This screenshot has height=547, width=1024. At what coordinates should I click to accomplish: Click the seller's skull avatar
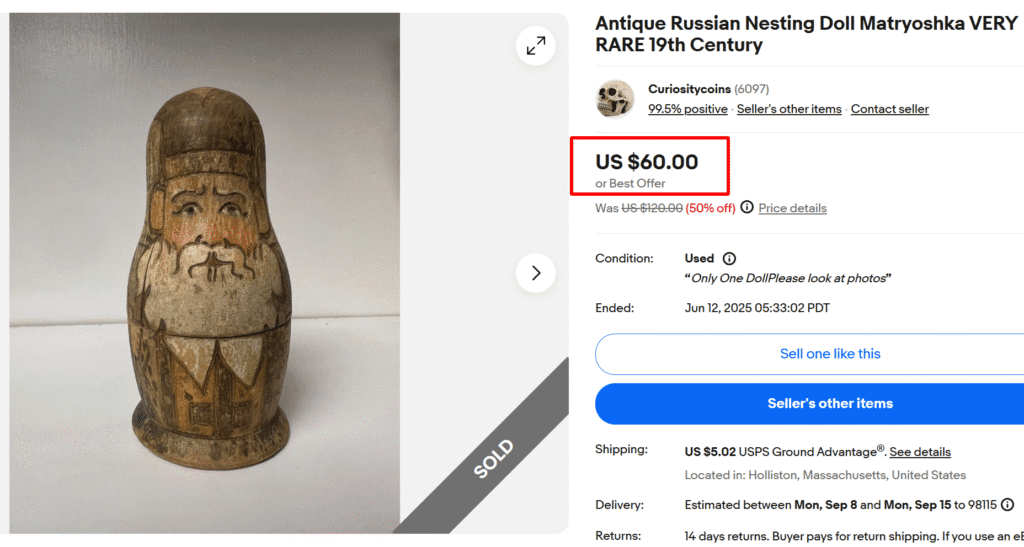tap(615, 99)
